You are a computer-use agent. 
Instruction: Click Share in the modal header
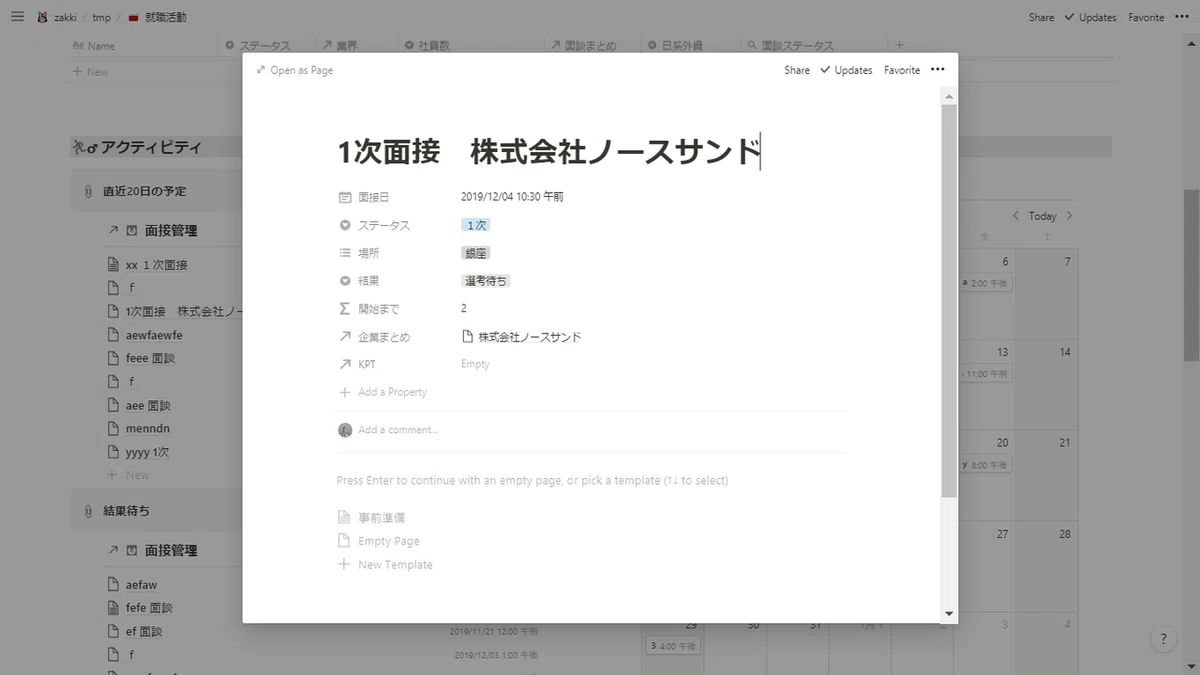coord(797,70)
